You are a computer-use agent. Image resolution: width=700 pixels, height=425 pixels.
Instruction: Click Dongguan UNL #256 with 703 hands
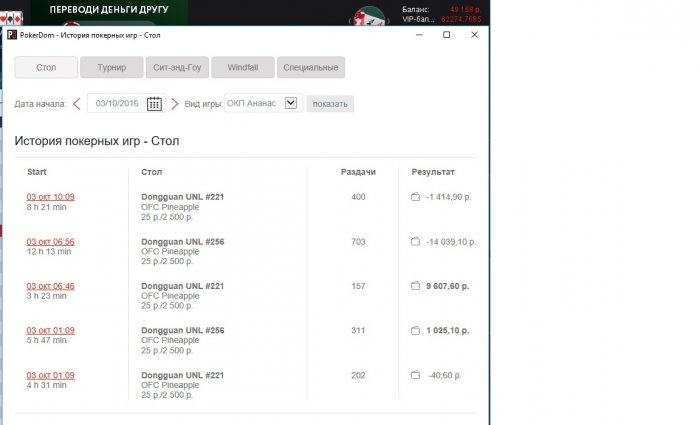pyautogui.click(x=183, y=242)
